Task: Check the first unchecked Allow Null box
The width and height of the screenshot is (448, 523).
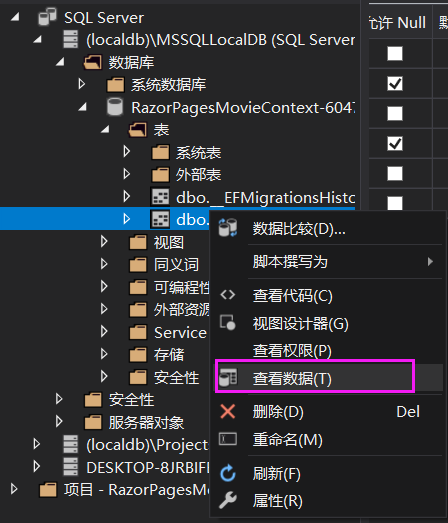Action: (x=395, y=53)
